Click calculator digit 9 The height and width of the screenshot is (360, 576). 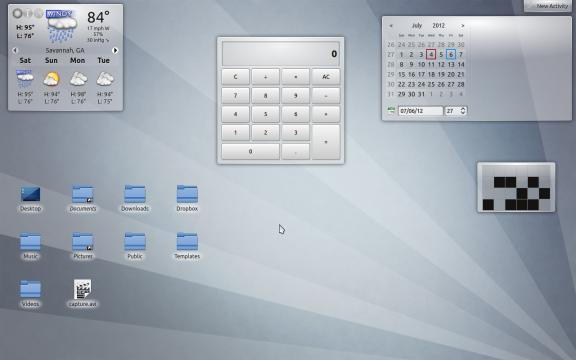click(296, 96)
